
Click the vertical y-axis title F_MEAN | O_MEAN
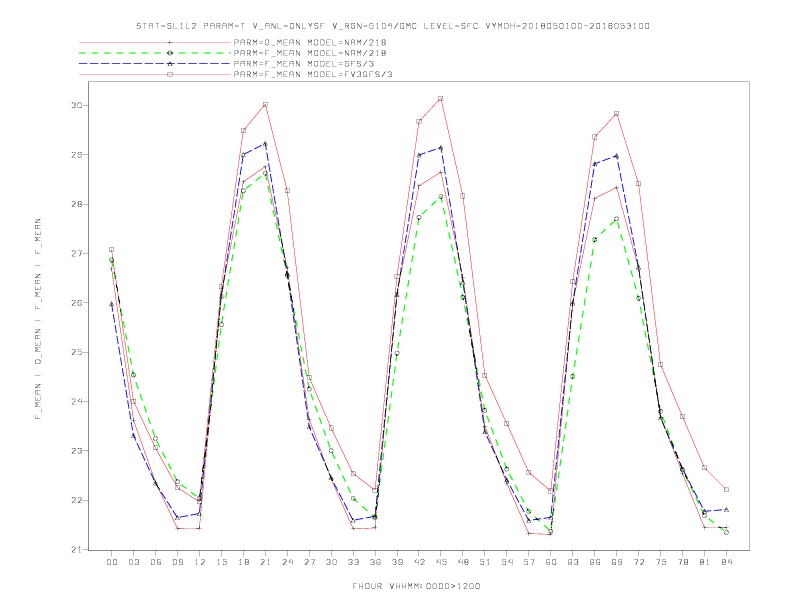tap(38, 319)
